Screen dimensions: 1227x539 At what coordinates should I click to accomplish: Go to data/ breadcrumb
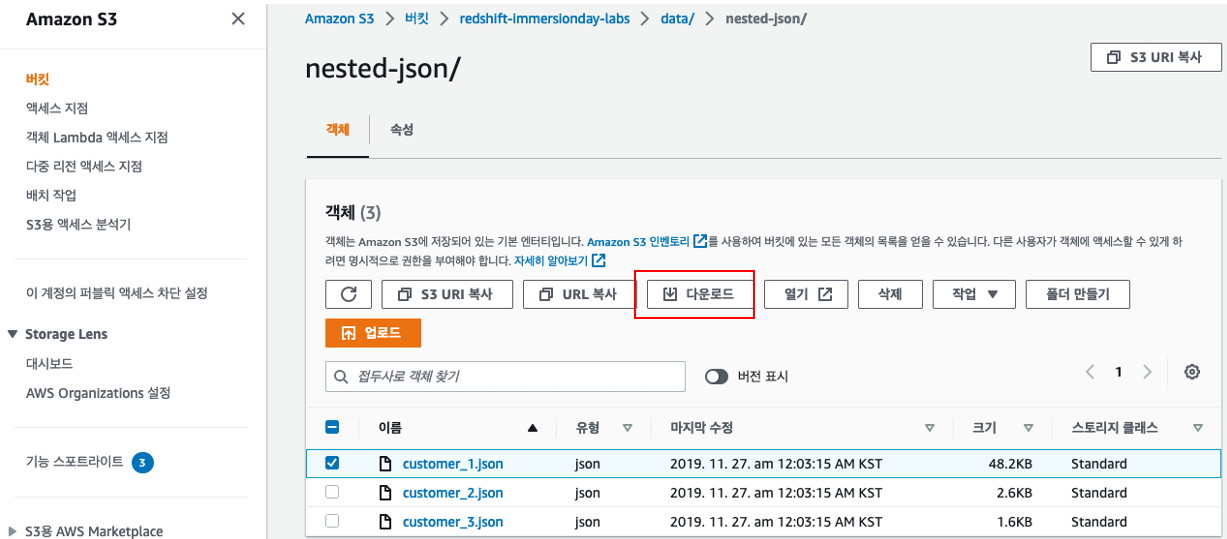click(x=677, y=19)
